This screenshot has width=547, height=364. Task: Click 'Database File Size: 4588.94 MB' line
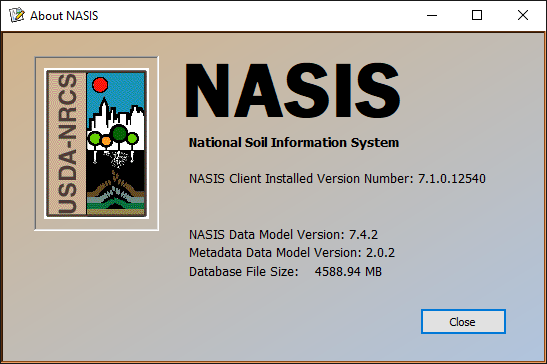point(285,272)
